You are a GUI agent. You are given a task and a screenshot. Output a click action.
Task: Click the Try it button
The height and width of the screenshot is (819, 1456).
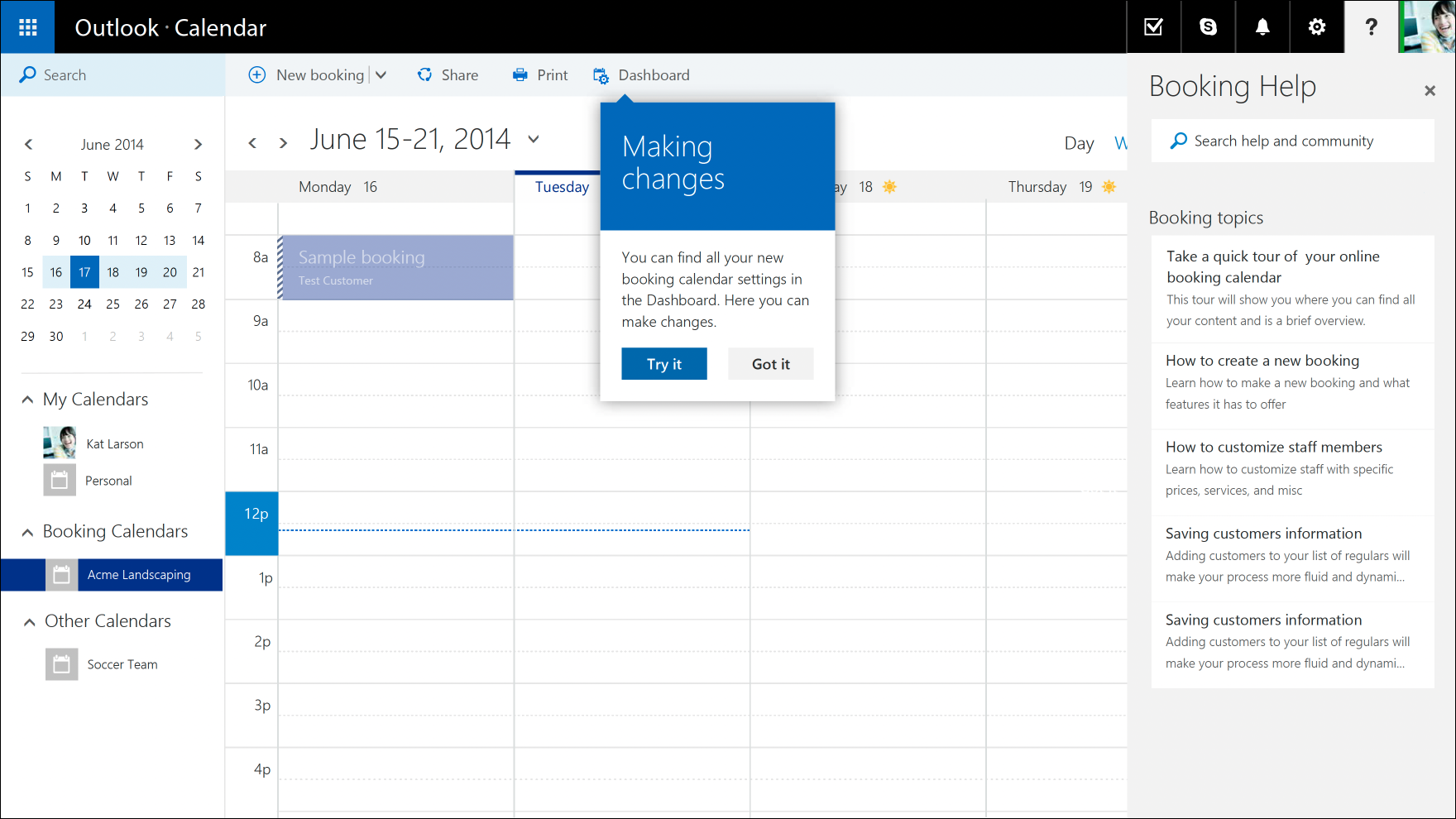[664, 364]
